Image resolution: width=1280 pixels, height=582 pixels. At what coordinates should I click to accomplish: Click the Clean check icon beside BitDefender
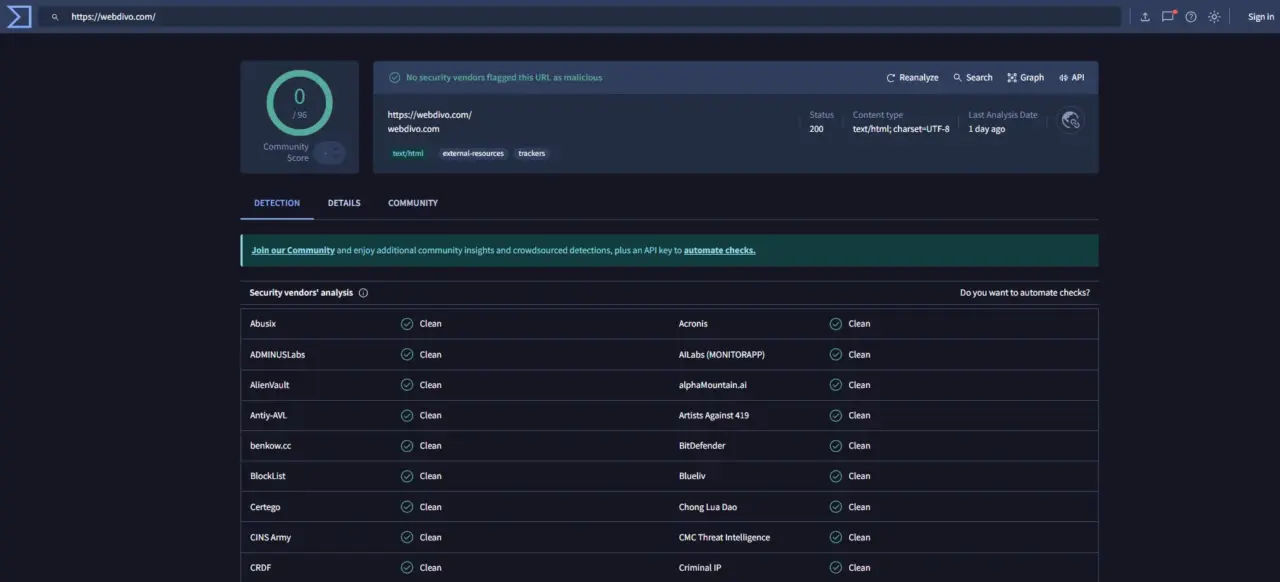(x=835, y=445)
